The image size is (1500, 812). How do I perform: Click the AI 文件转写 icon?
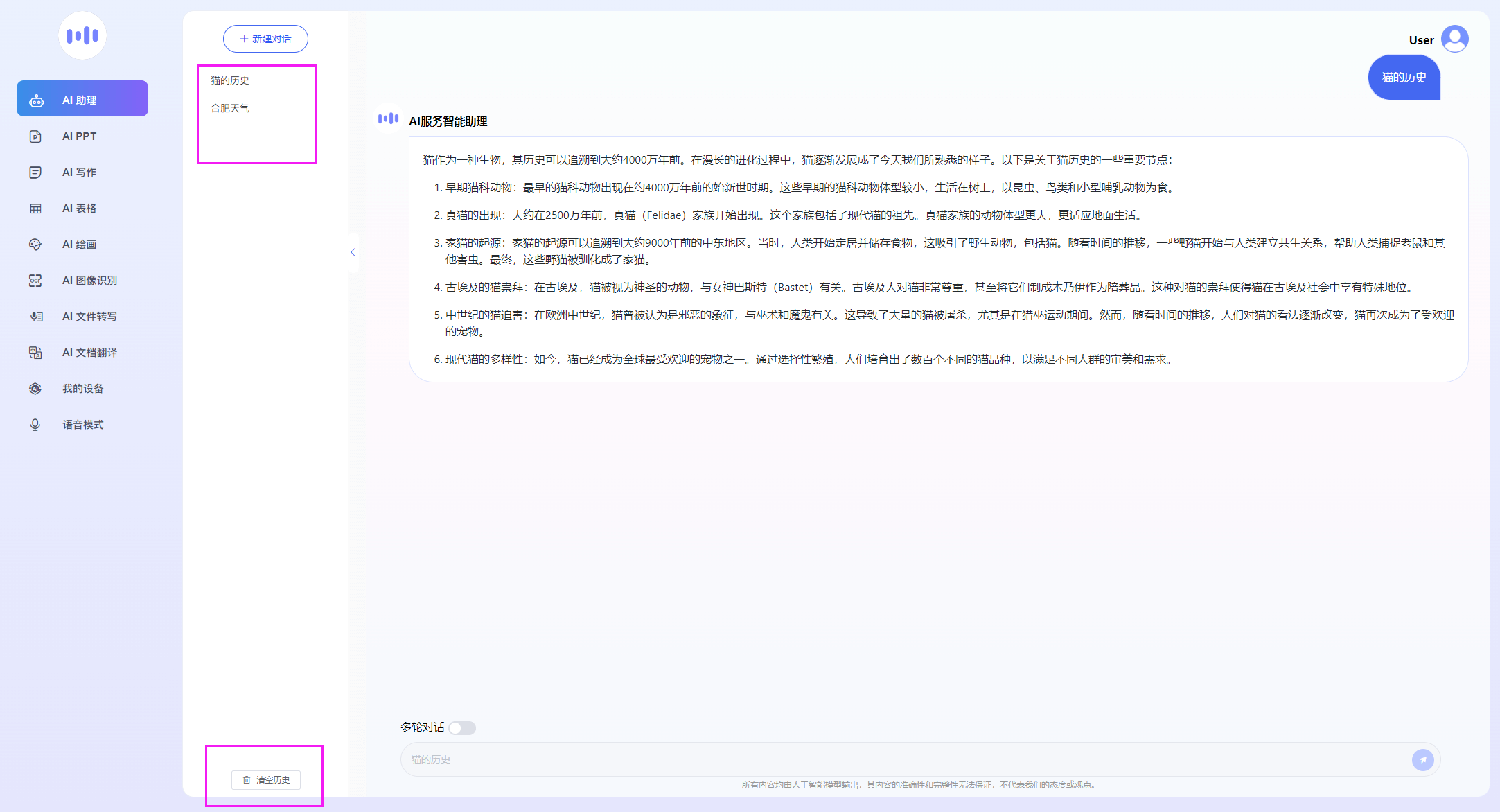pos(35,317)
